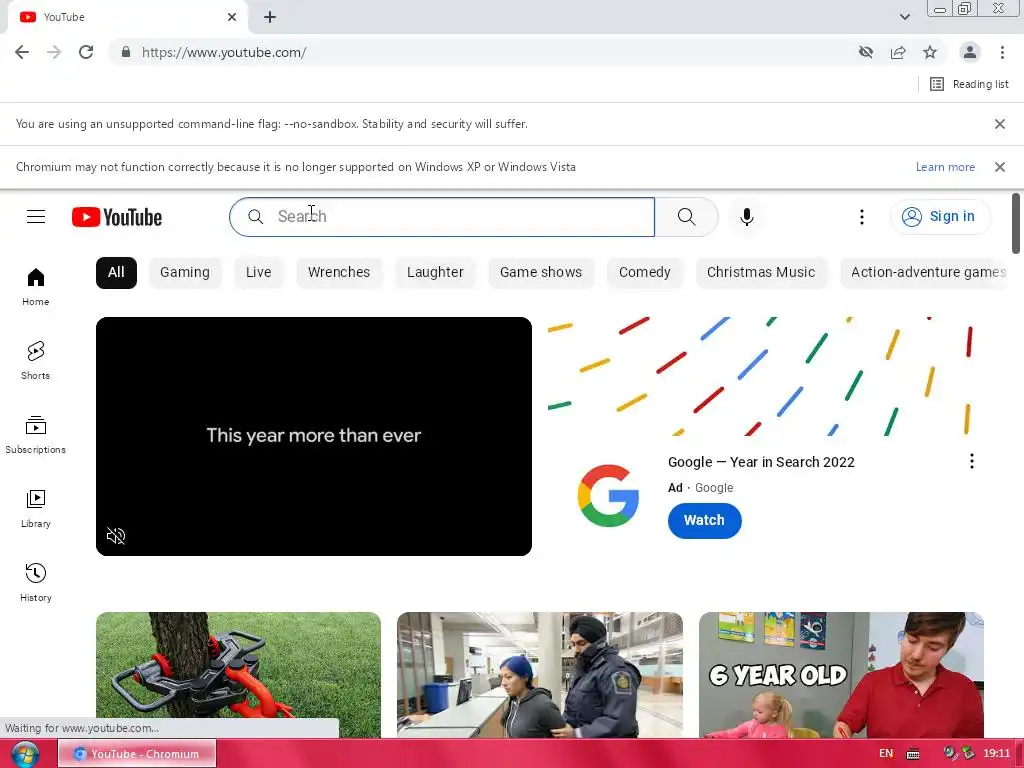The width and height of the screenshot is (1024, 768).
Task: Select the Wrenches filter chip
Action: click(339, 272)
